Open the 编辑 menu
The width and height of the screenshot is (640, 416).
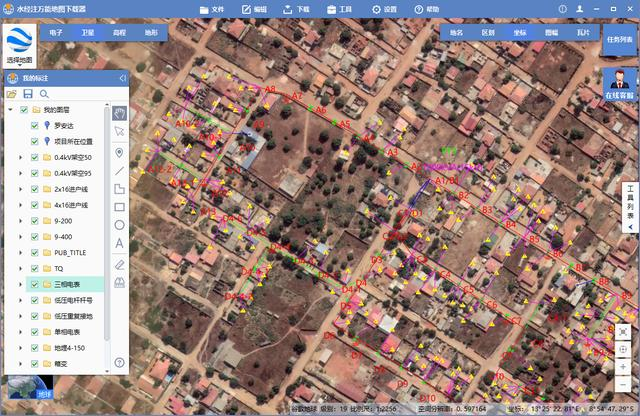pyautogui.click(x=254, y=9)
